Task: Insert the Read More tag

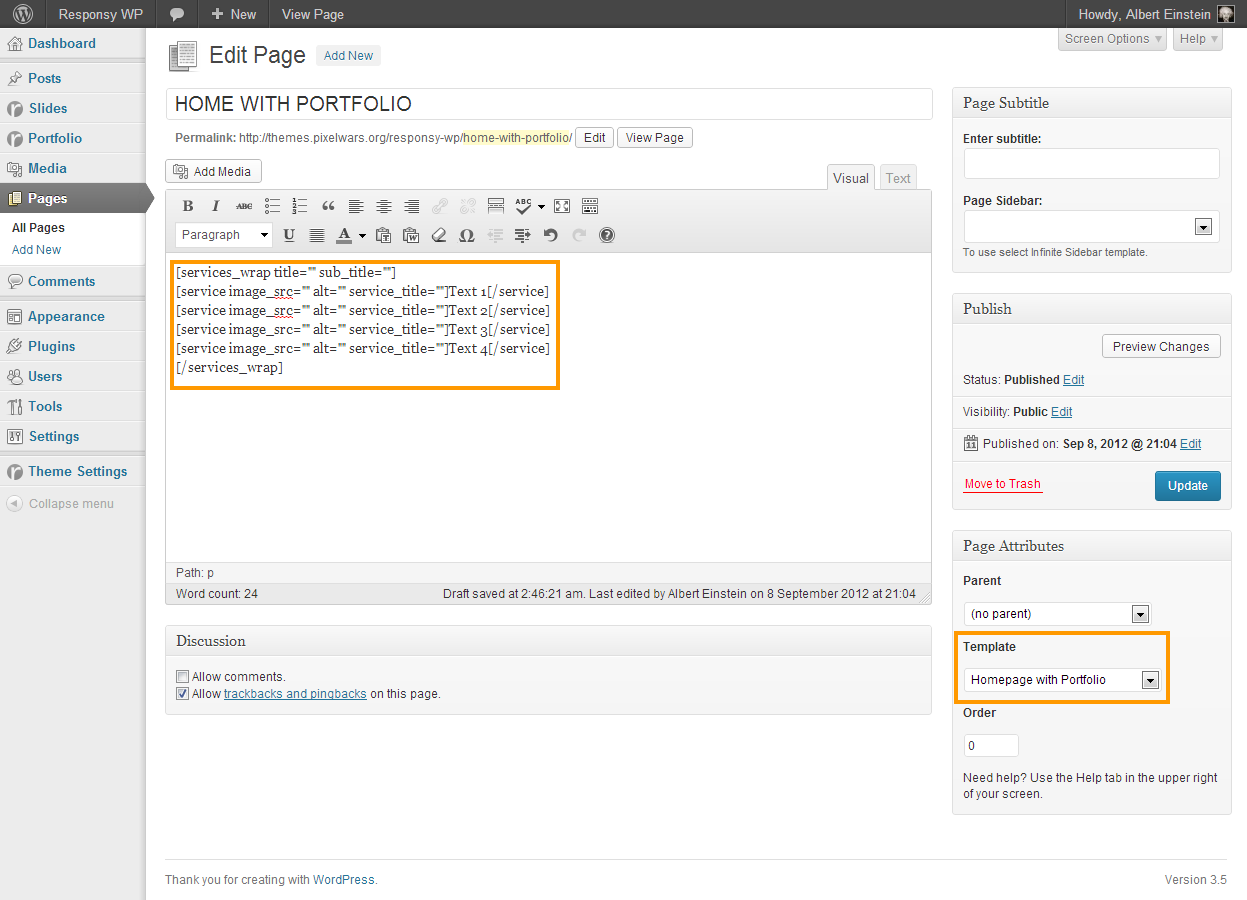Action: click(496, 206)
